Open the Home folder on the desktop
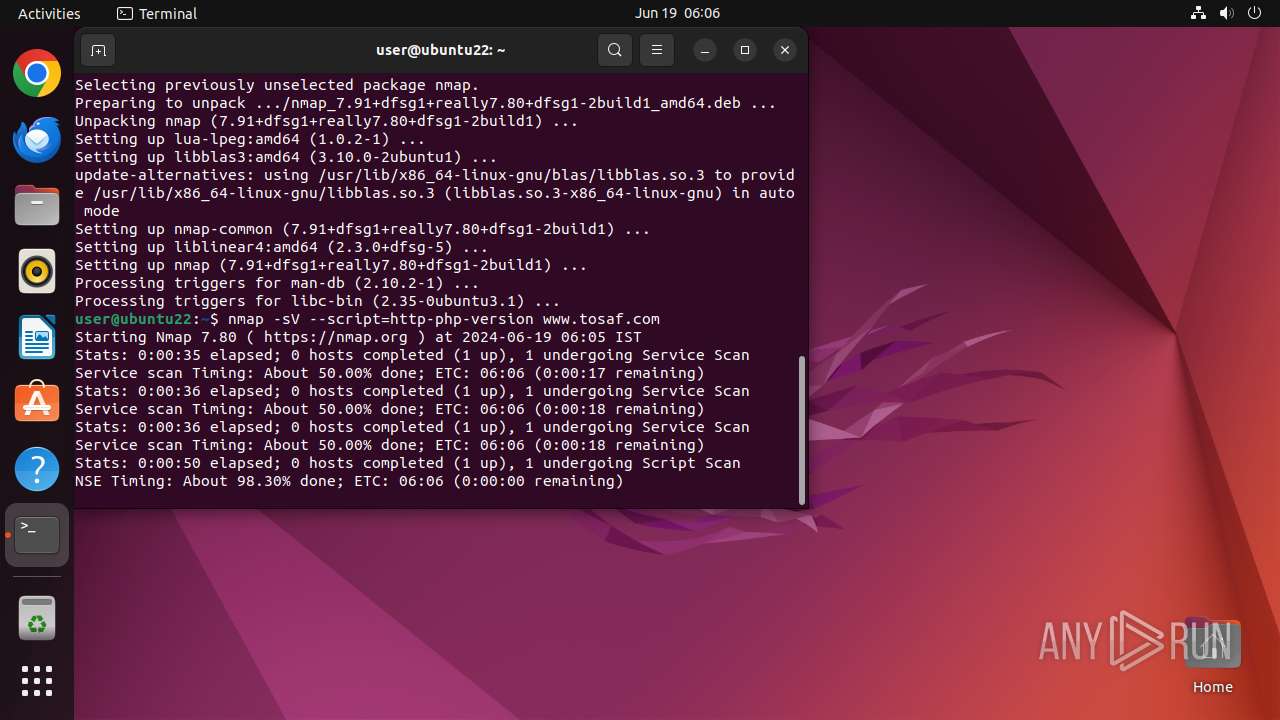The image size is (1280, 720). pos(1212,657)
